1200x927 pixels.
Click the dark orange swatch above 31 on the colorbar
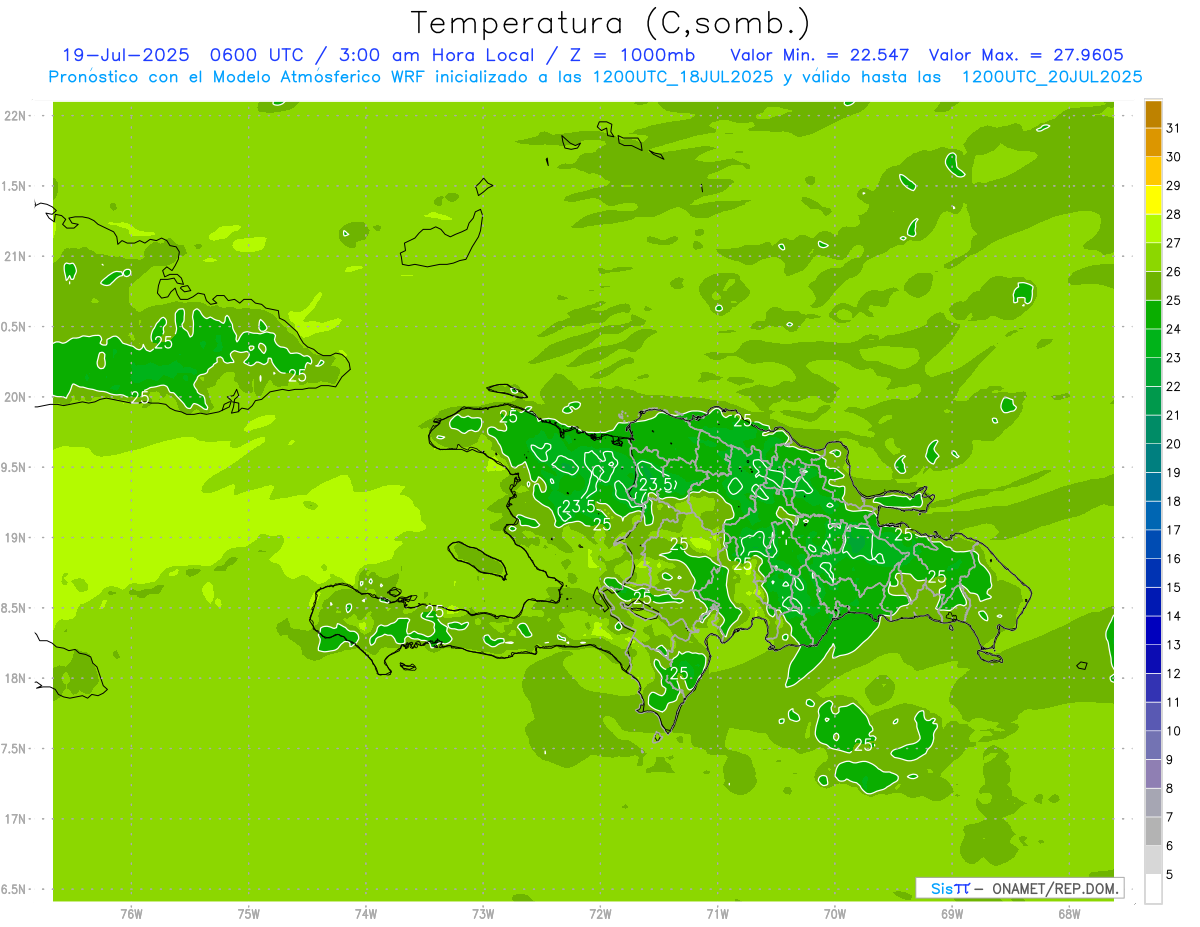click(x=1153, y=114)
